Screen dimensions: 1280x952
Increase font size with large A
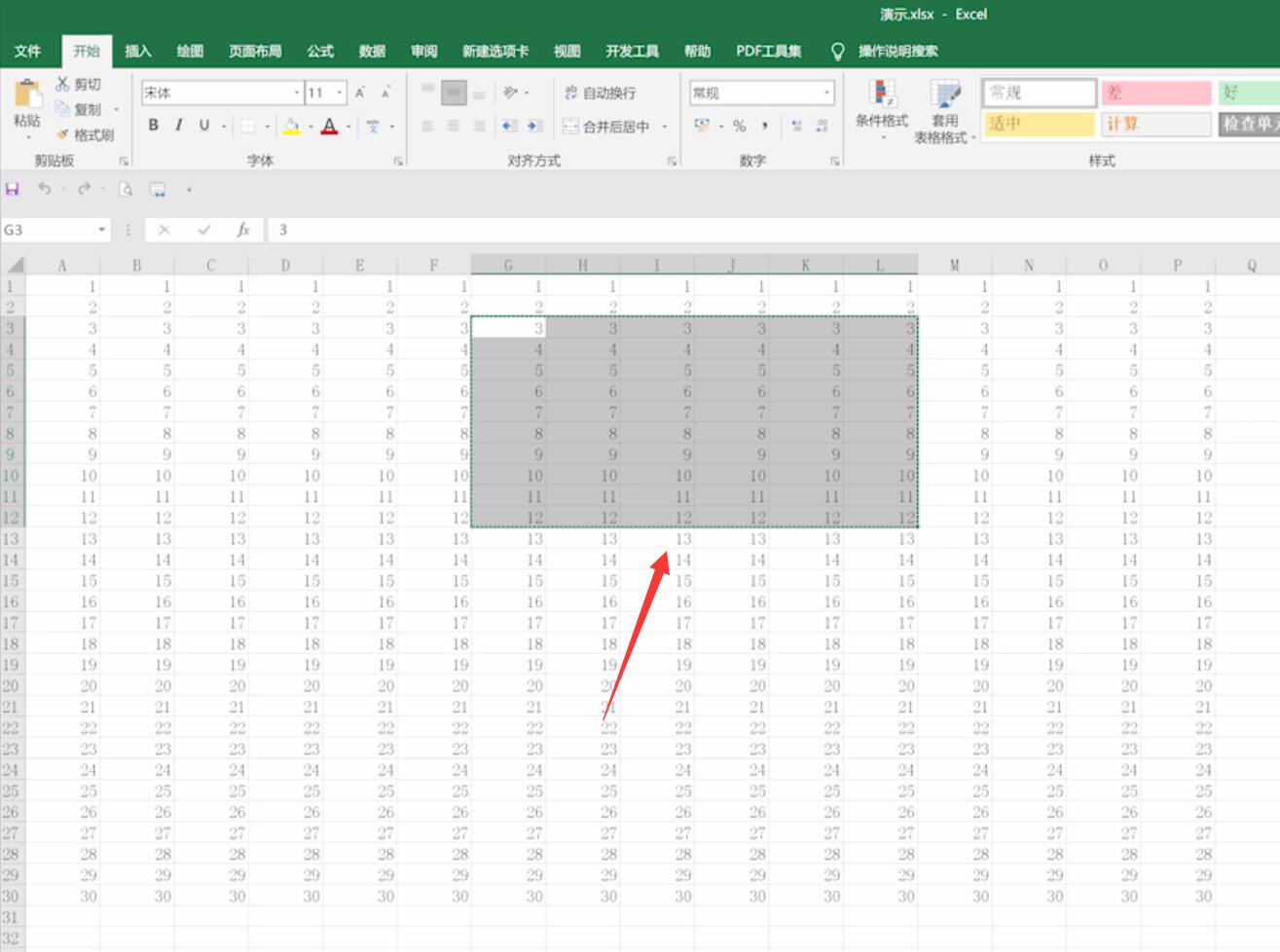point(360,92)
